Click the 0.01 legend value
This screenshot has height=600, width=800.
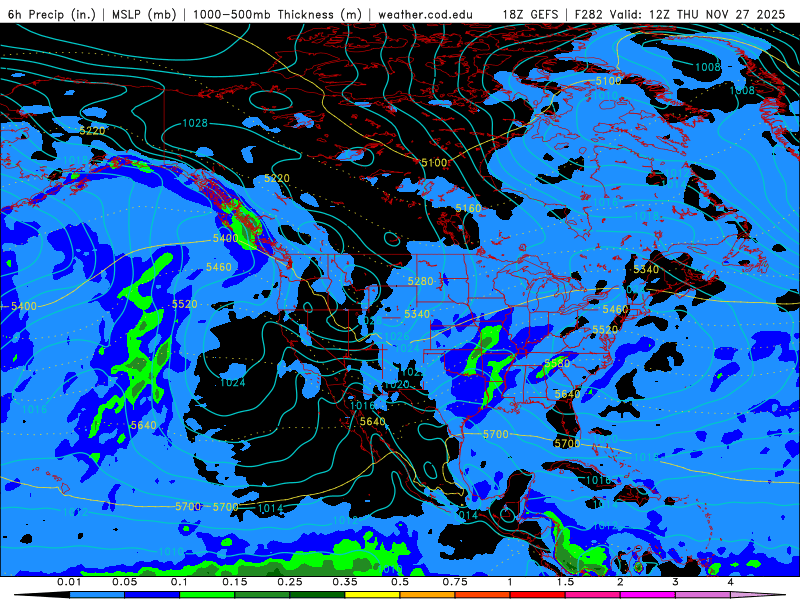(69, 582)
